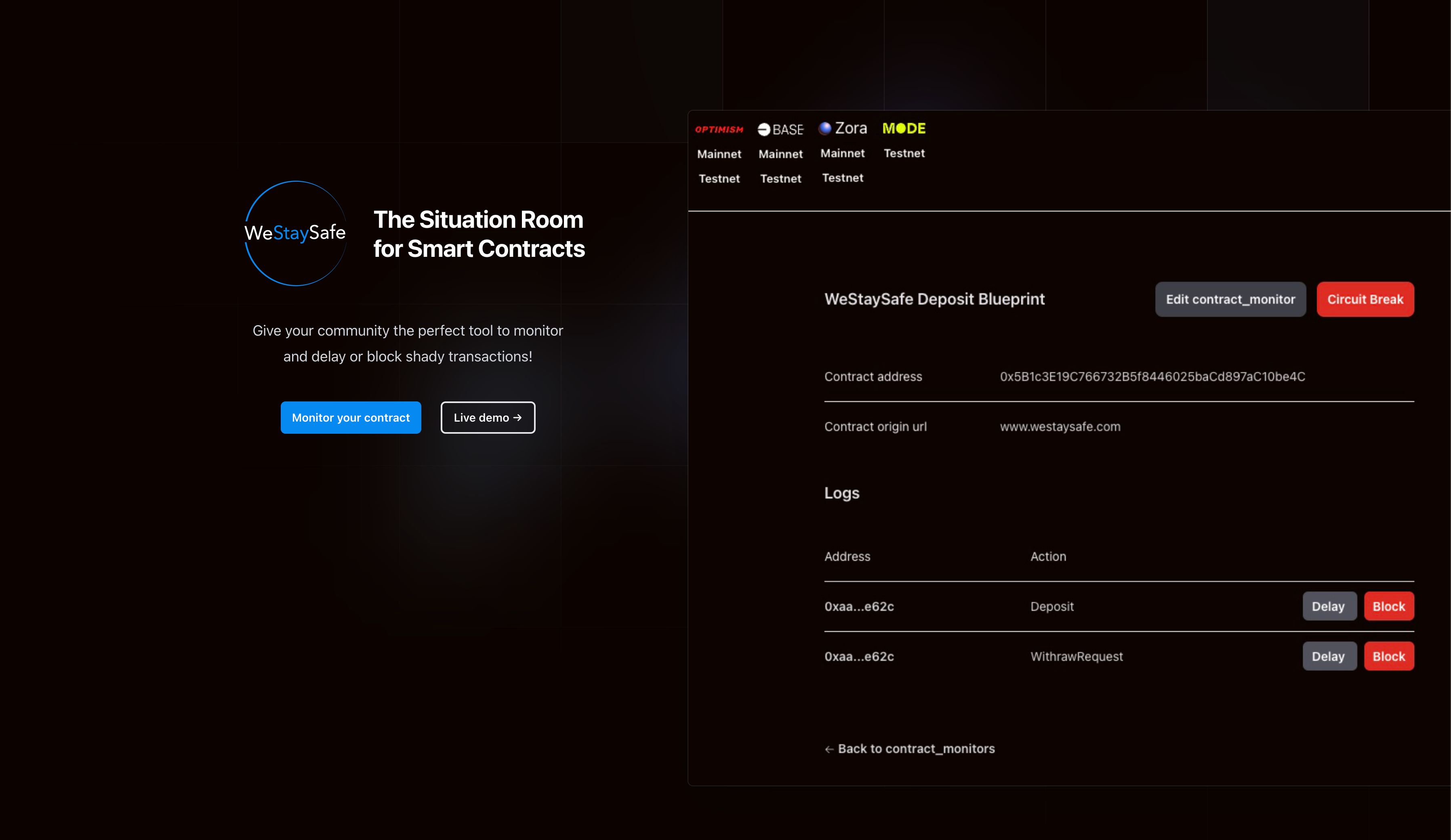Click address 0xaa...e62c in Deposit row

pos(859,606)
